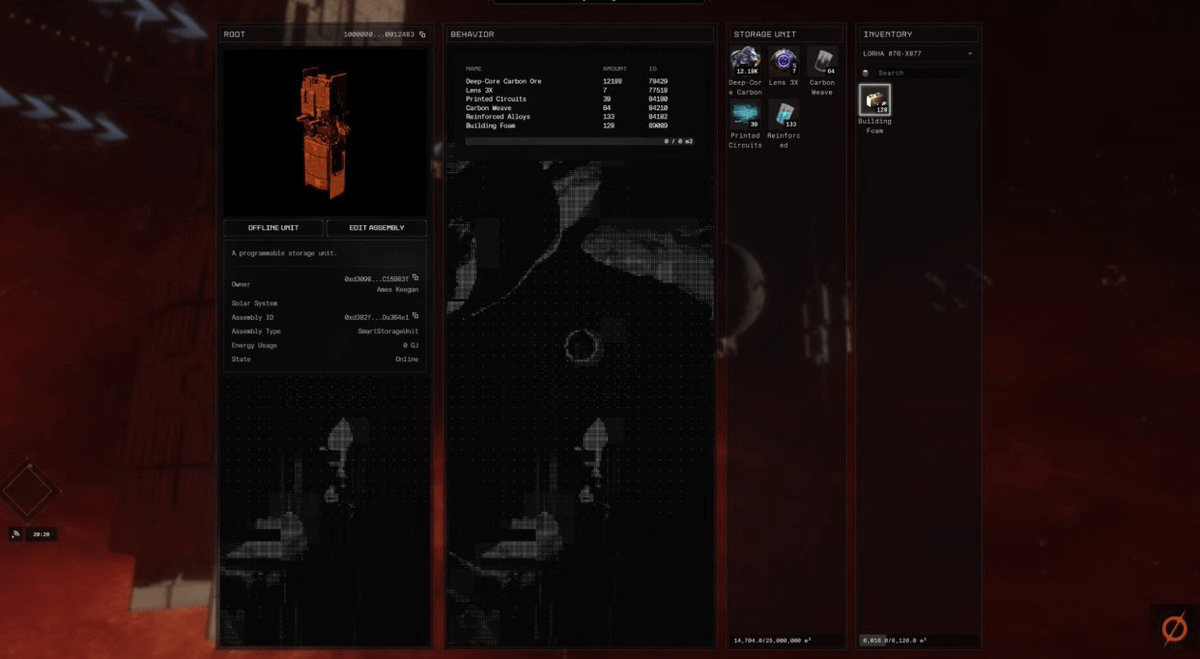The height and width of the screenshot is (659, 1200).
Task: Click the Behavior 0 / 0 m3 progress bar
Action: coord(580,142)
